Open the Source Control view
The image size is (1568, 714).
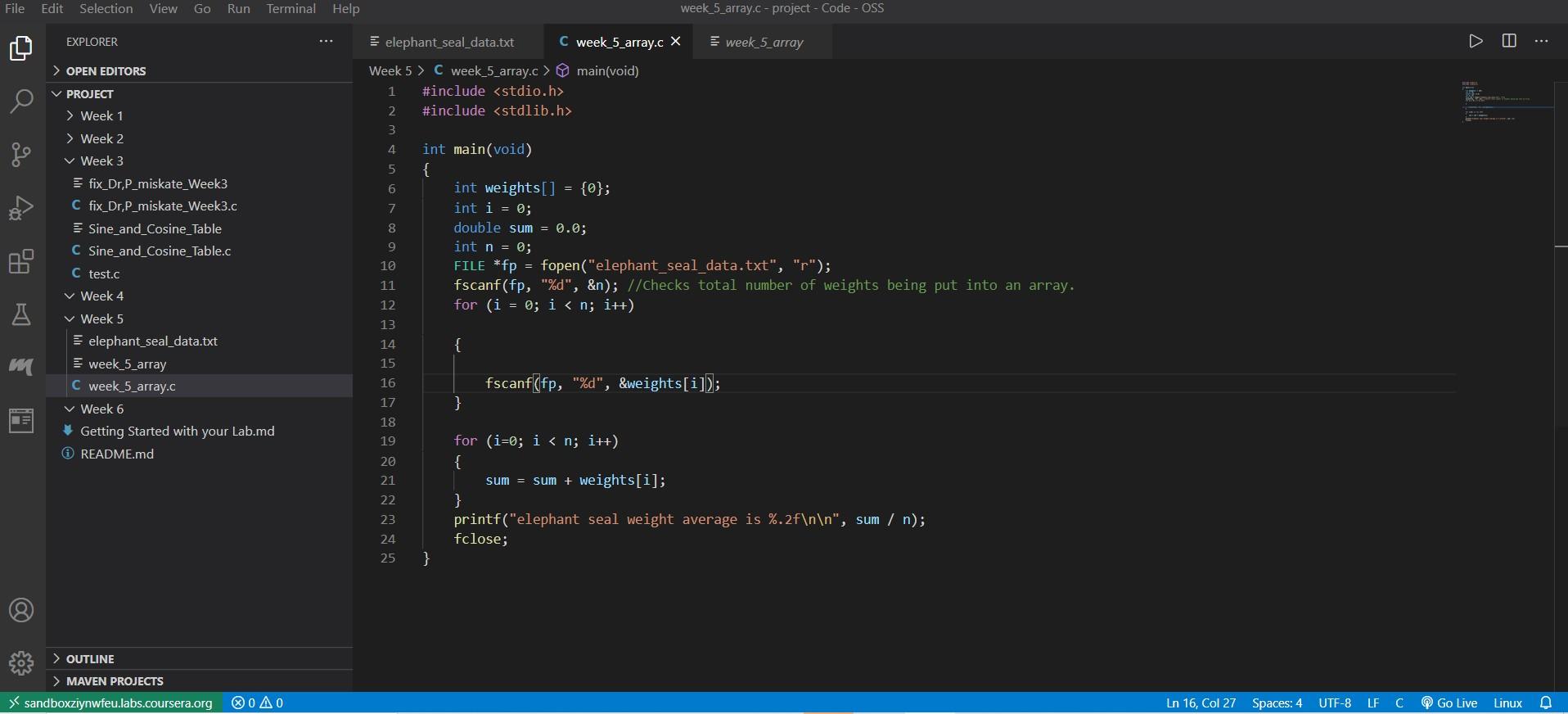21,155
